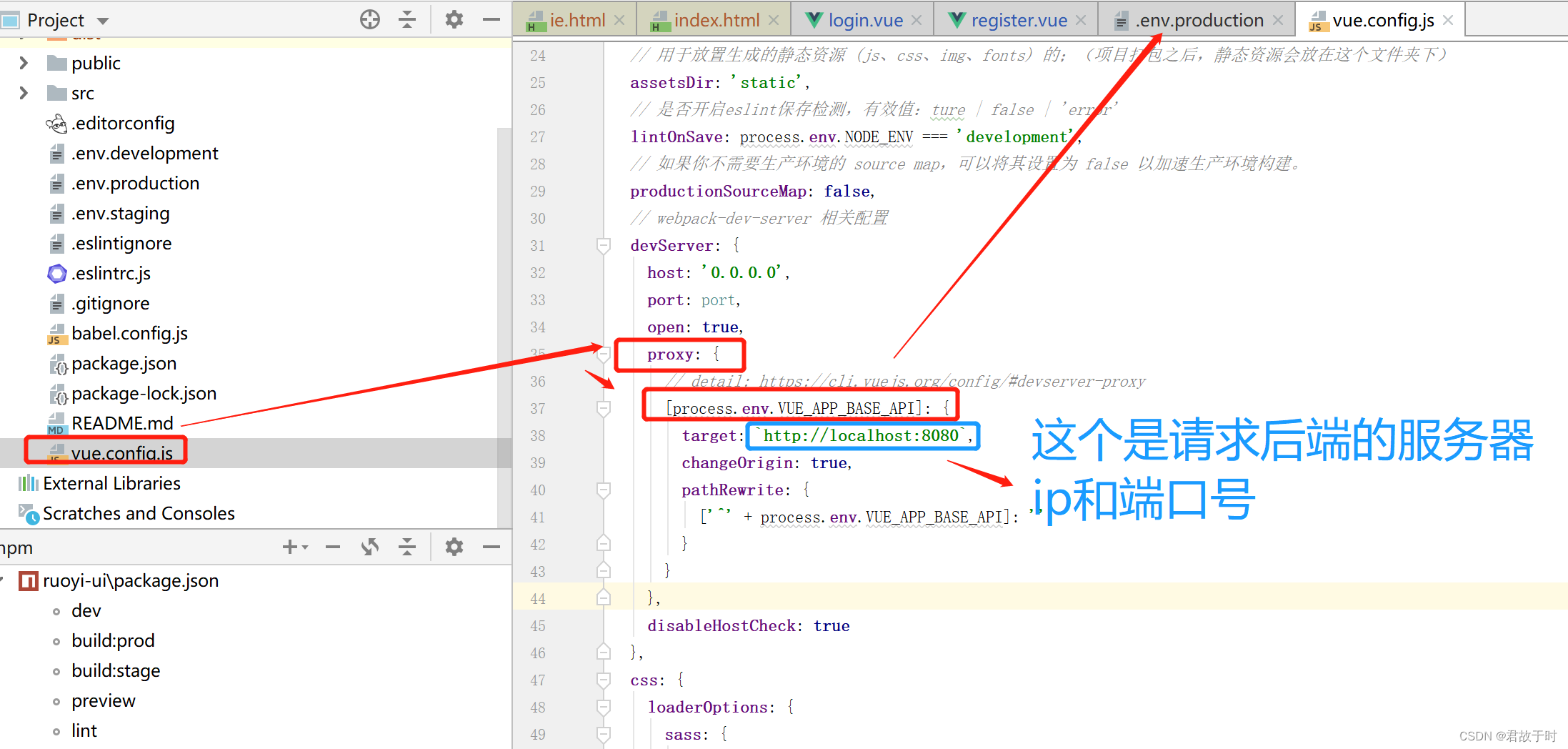Run the dev npm script
1568x749 pixels.
pyautogui.click(x=86, y=610)
